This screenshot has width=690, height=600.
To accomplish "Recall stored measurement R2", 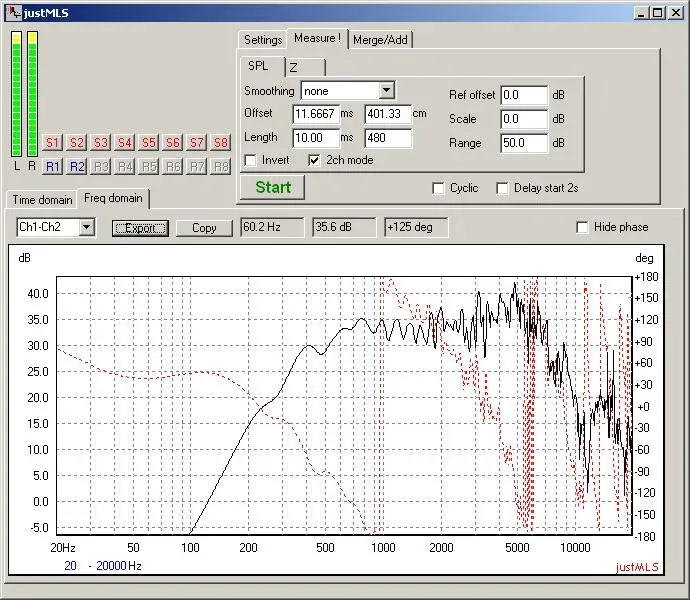I will 77,166.
